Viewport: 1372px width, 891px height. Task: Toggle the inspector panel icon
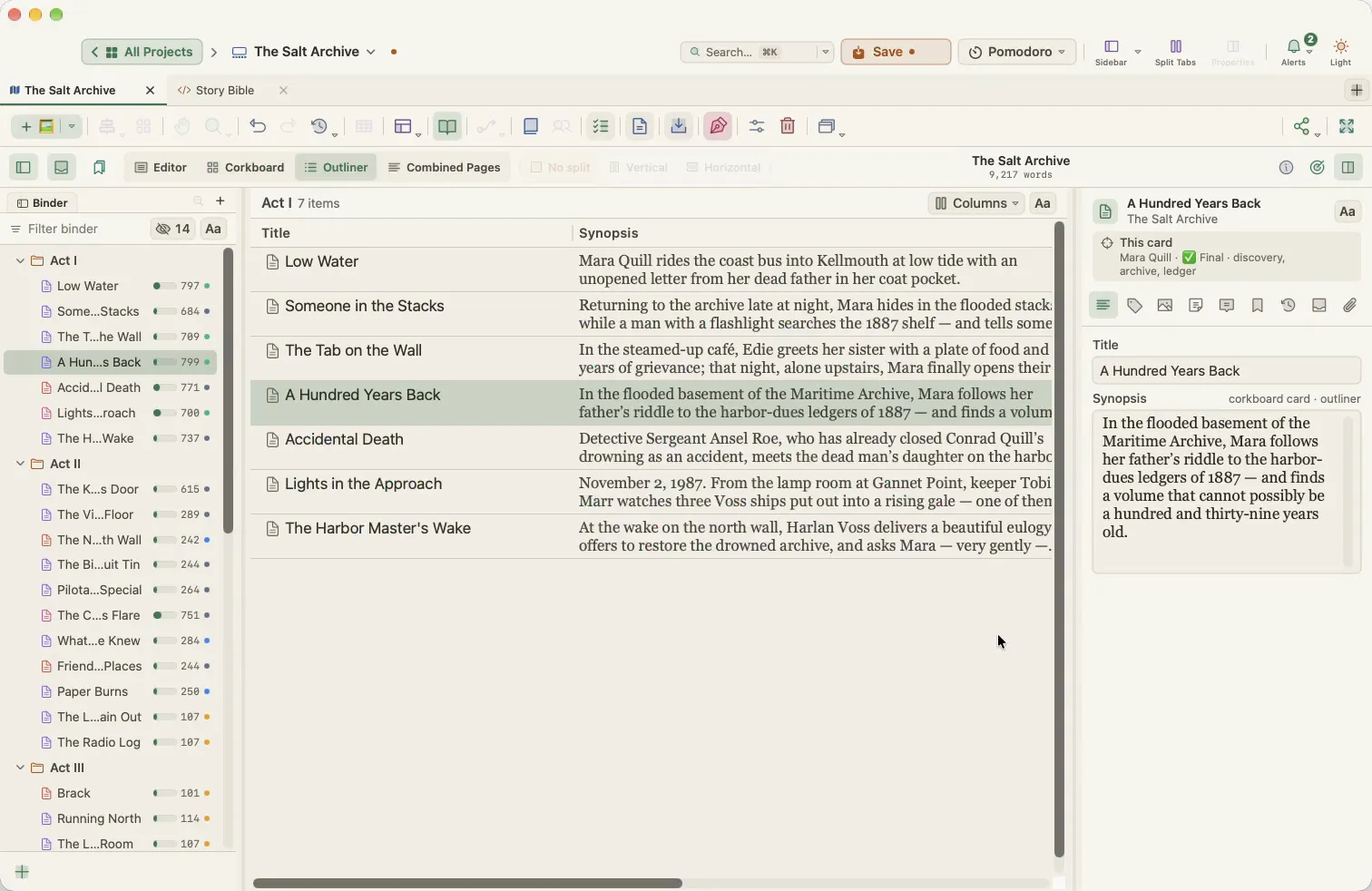1348,168
